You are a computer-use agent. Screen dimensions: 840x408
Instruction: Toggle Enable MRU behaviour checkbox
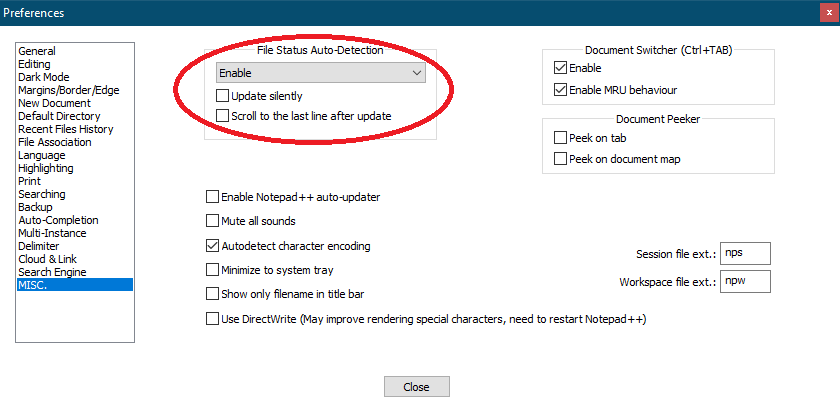560,90
